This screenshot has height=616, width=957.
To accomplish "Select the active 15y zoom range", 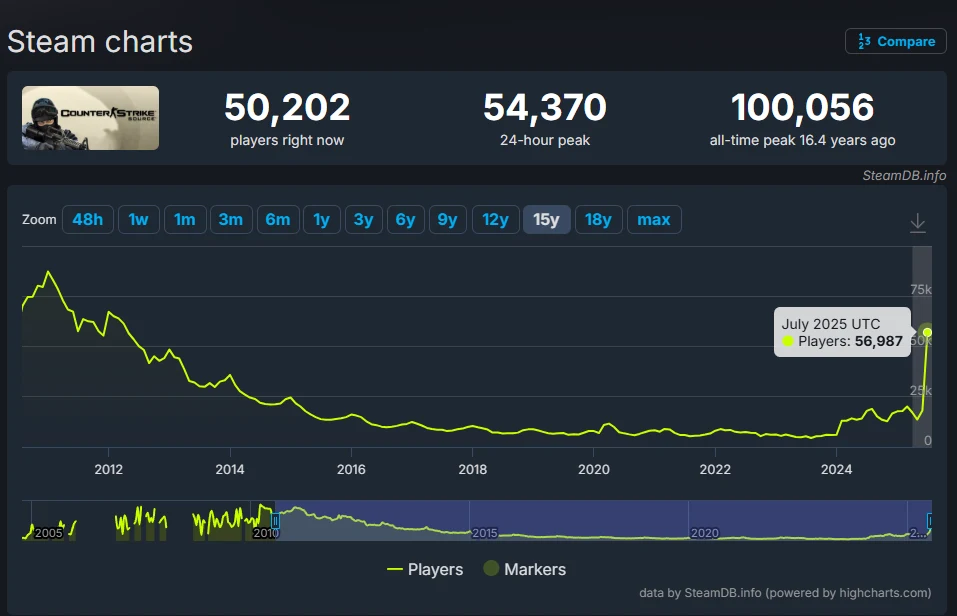I will (x=546, y=219).
